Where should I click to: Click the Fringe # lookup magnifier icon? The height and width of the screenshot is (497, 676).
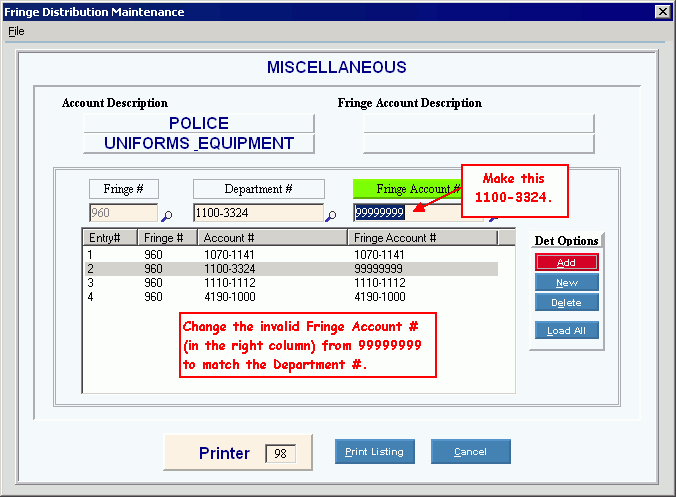coord(167,215)
